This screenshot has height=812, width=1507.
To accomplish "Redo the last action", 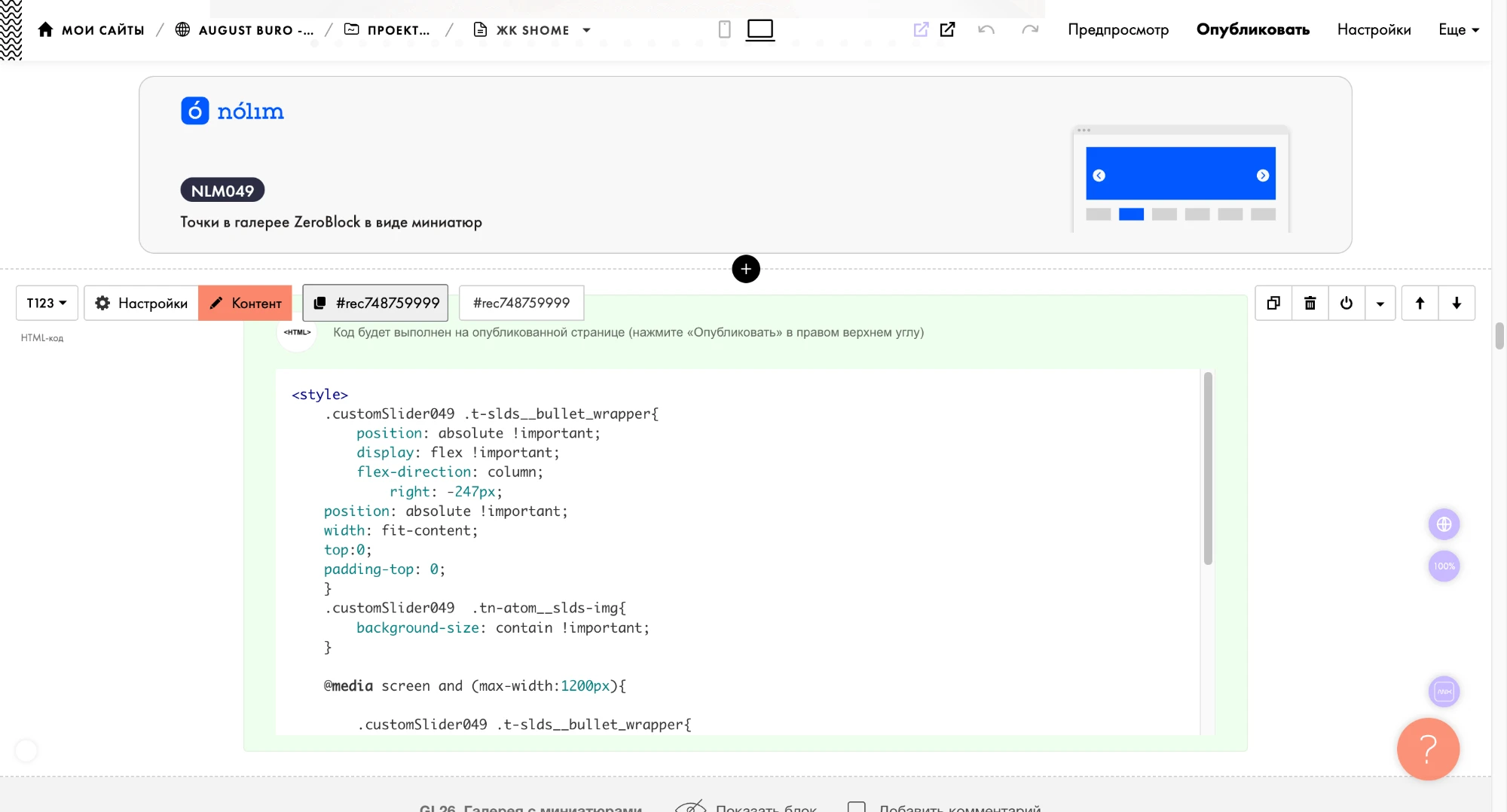I will click(1030, 29).
